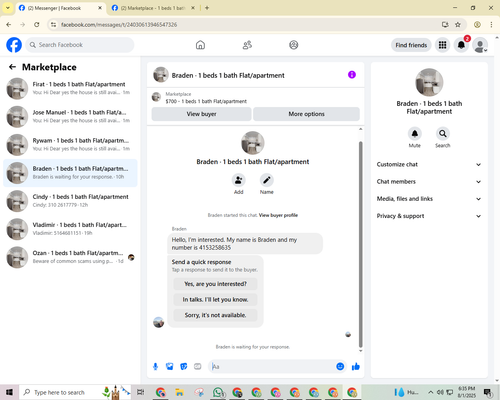Open the notifications bell

[461, 45]
